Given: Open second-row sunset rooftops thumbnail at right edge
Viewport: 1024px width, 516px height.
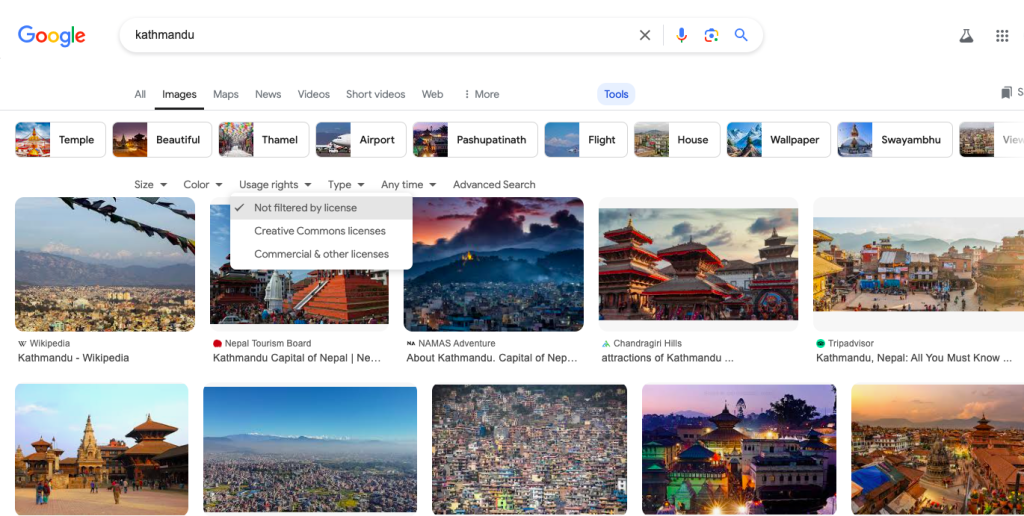Looking at the screenshot, I should tap(938, 449).
